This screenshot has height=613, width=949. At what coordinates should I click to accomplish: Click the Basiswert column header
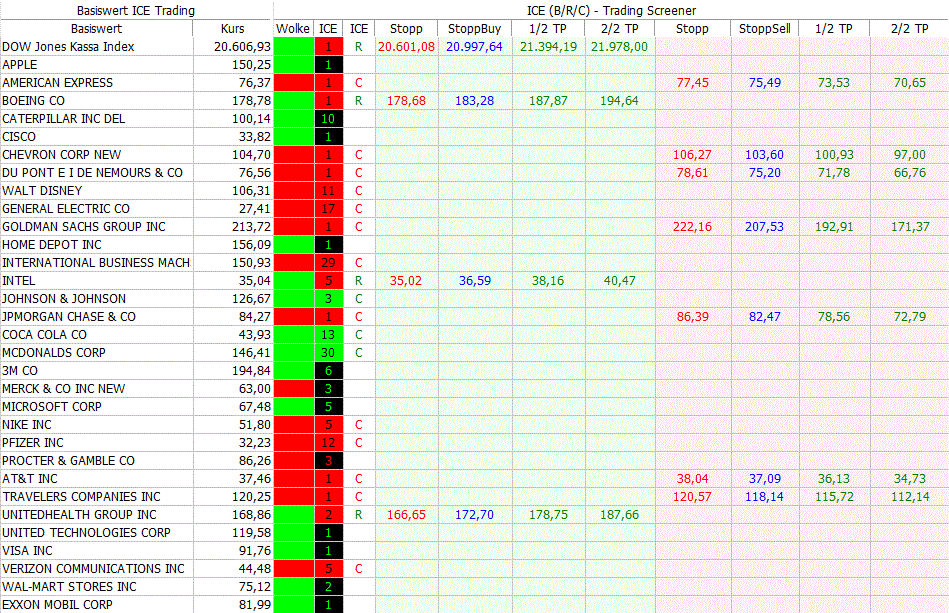(96, 28)
